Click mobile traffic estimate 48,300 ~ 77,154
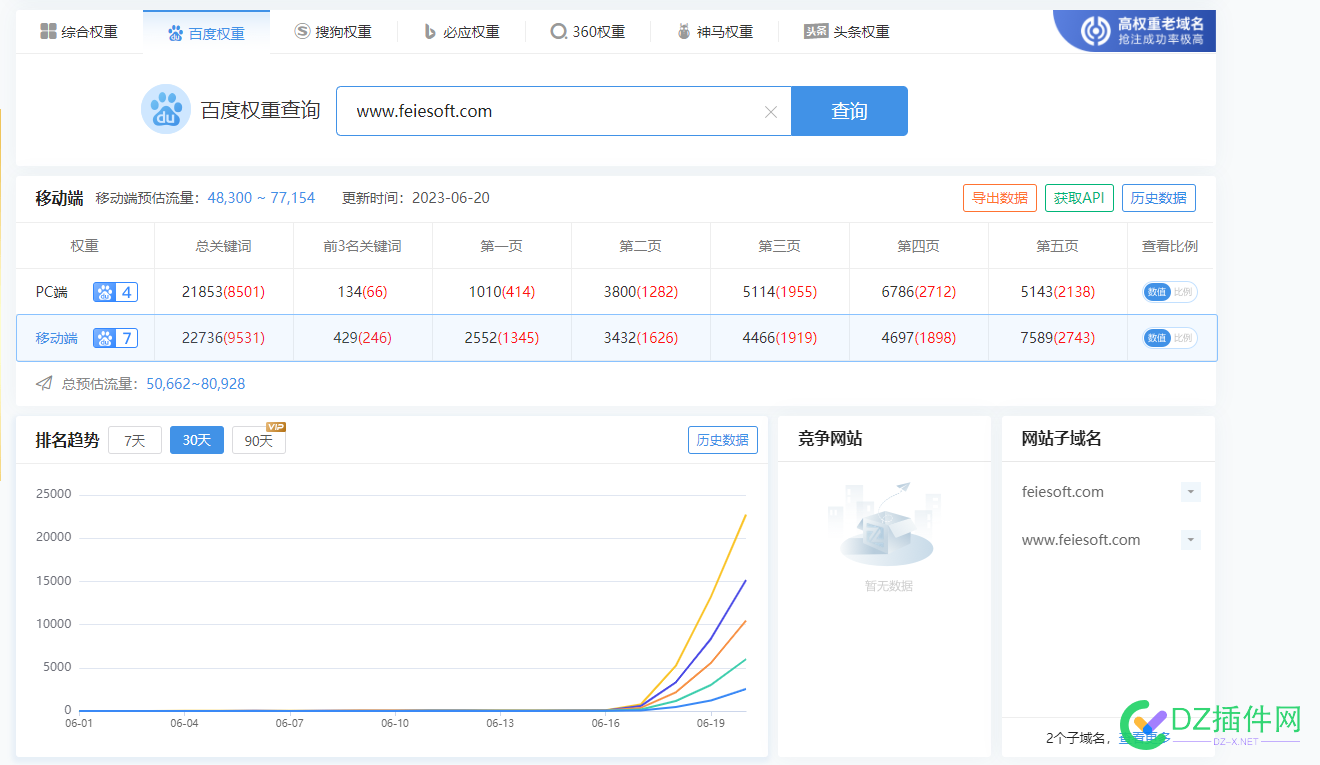Screen dimensions: 1320x765 [261, 198]
